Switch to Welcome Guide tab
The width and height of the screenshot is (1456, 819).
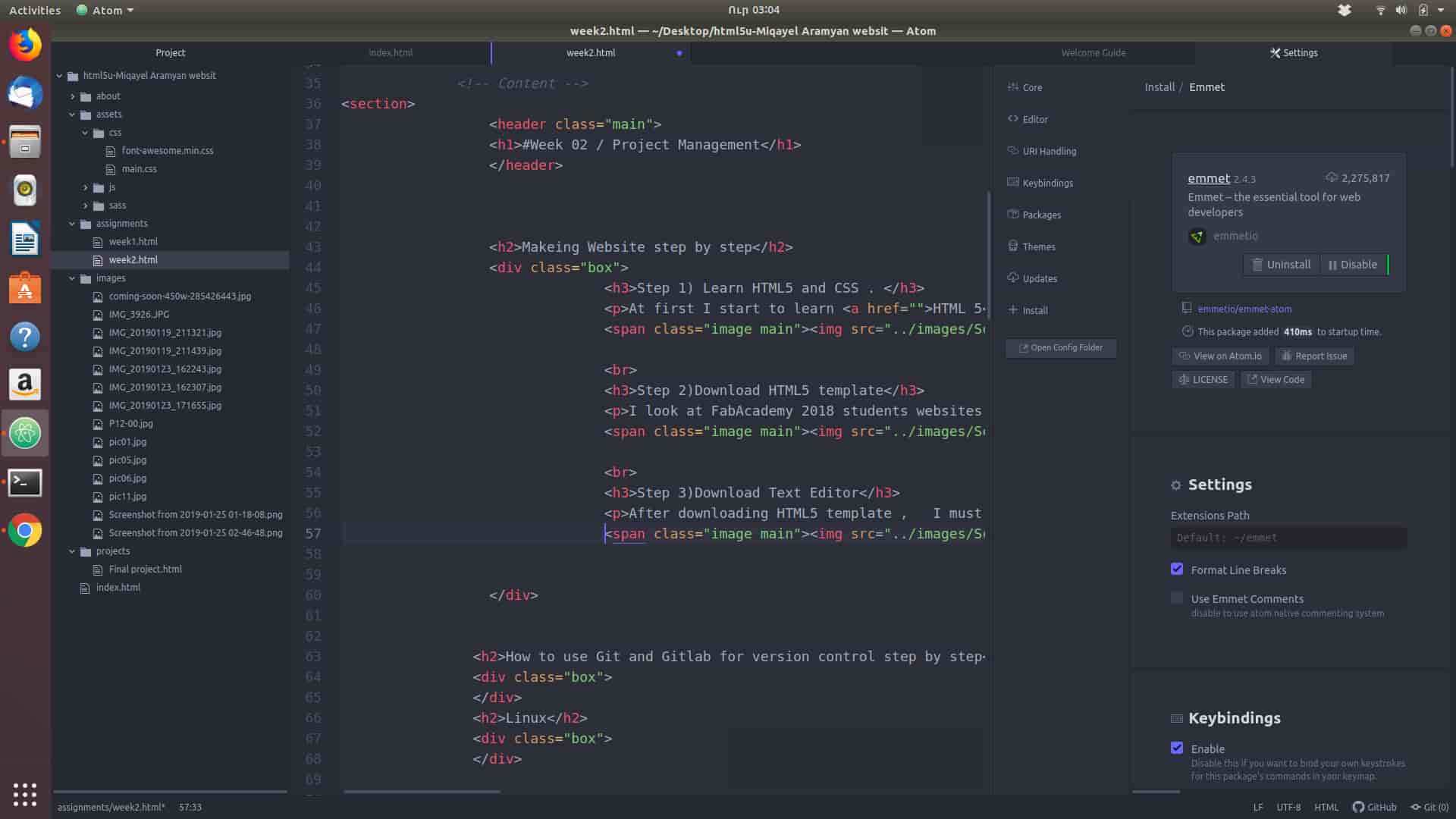point(1093,53)
